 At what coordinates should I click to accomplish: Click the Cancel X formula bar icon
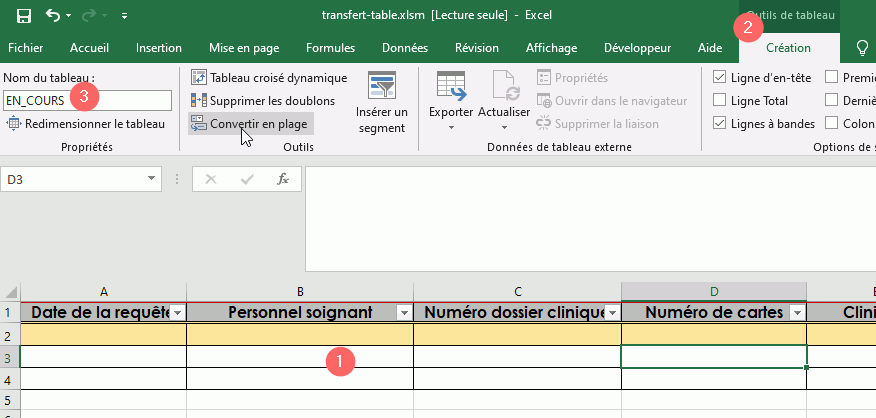(211, 179)
